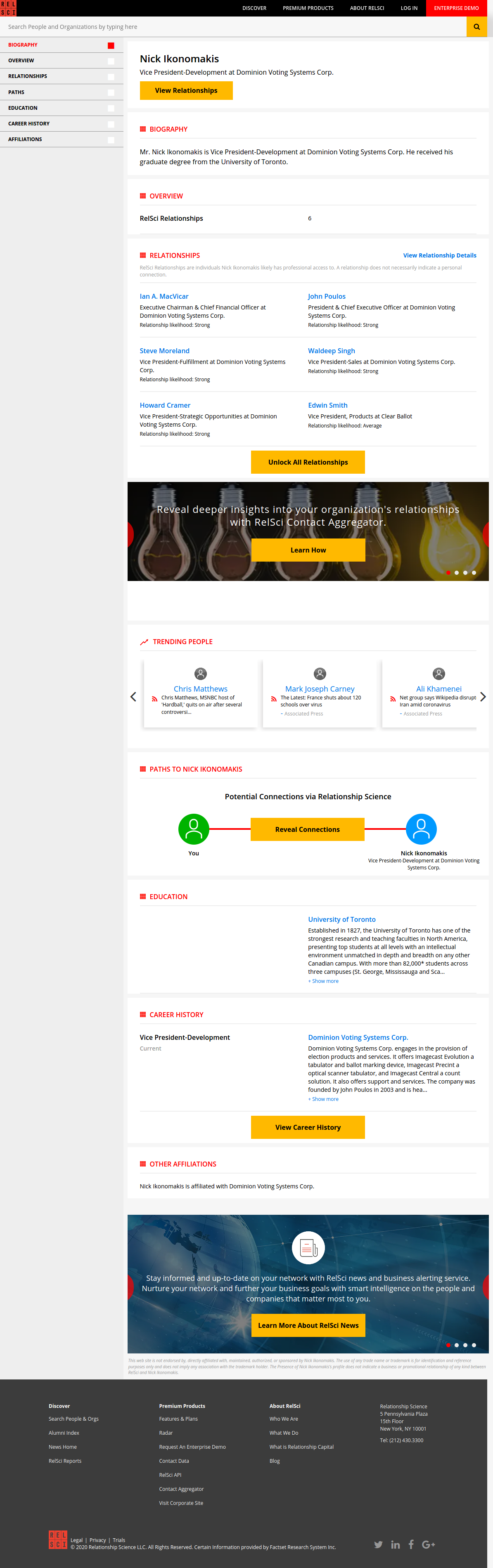The image size is (493, 1568).
Task: Show next trending people with the right arrow
Action: point(483,697)
